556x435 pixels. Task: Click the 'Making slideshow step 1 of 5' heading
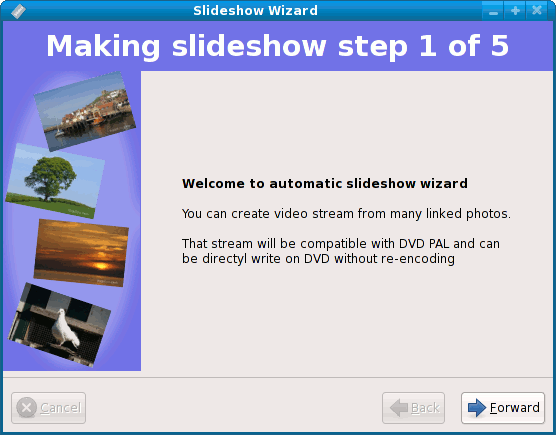[x=278, y=46]
